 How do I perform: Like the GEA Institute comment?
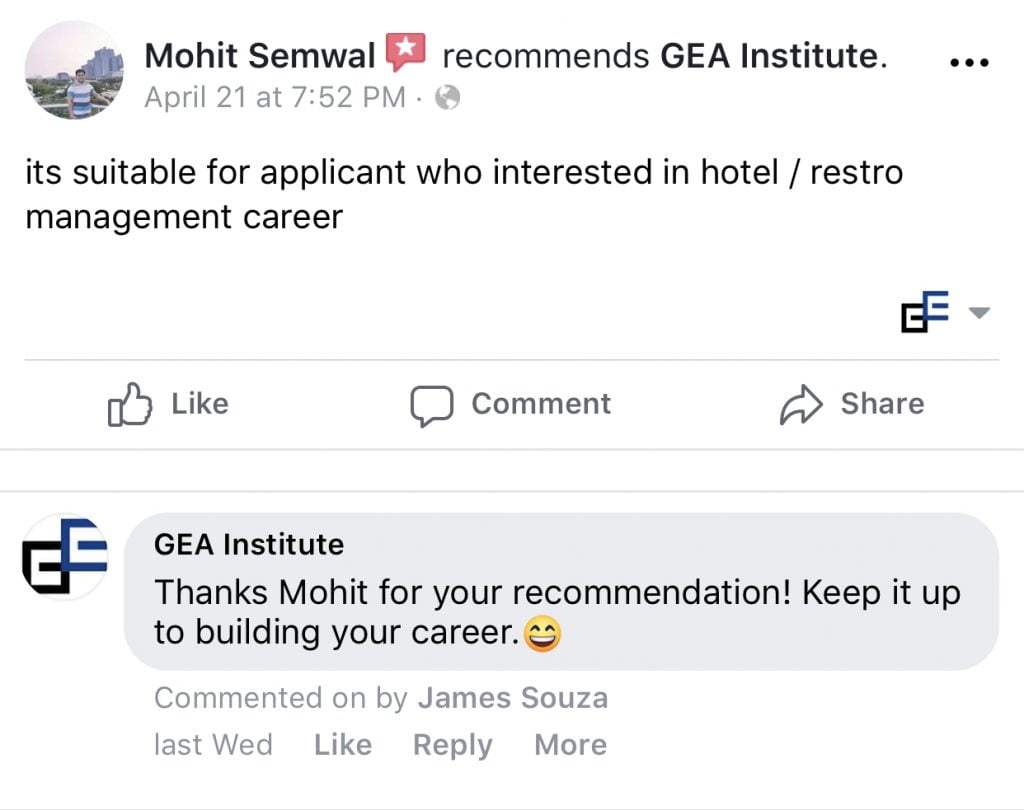click(342, 745)
